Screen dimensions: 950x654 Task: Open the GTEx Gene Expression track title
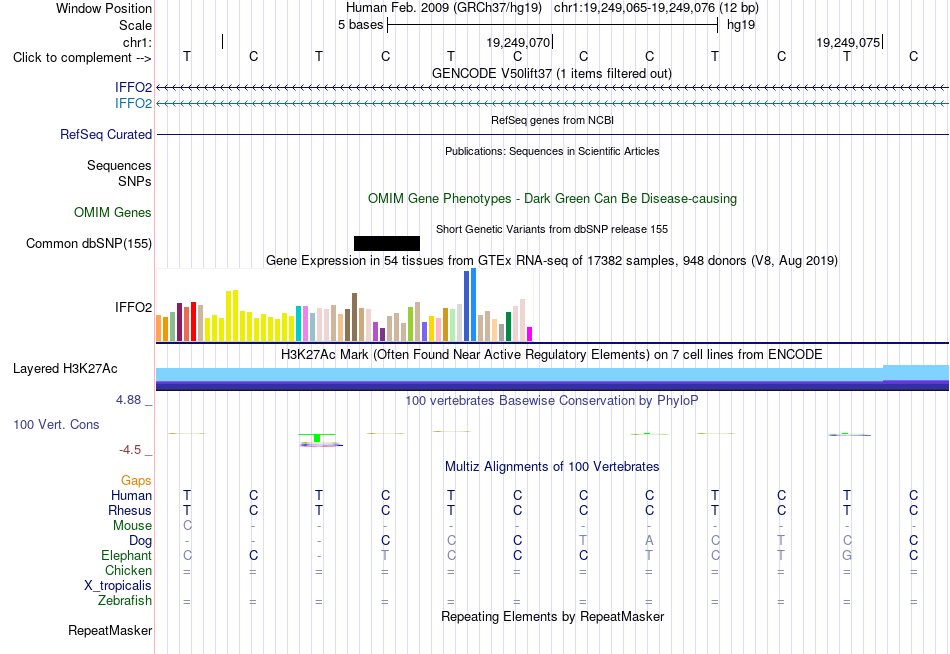[x=552, y=261]
